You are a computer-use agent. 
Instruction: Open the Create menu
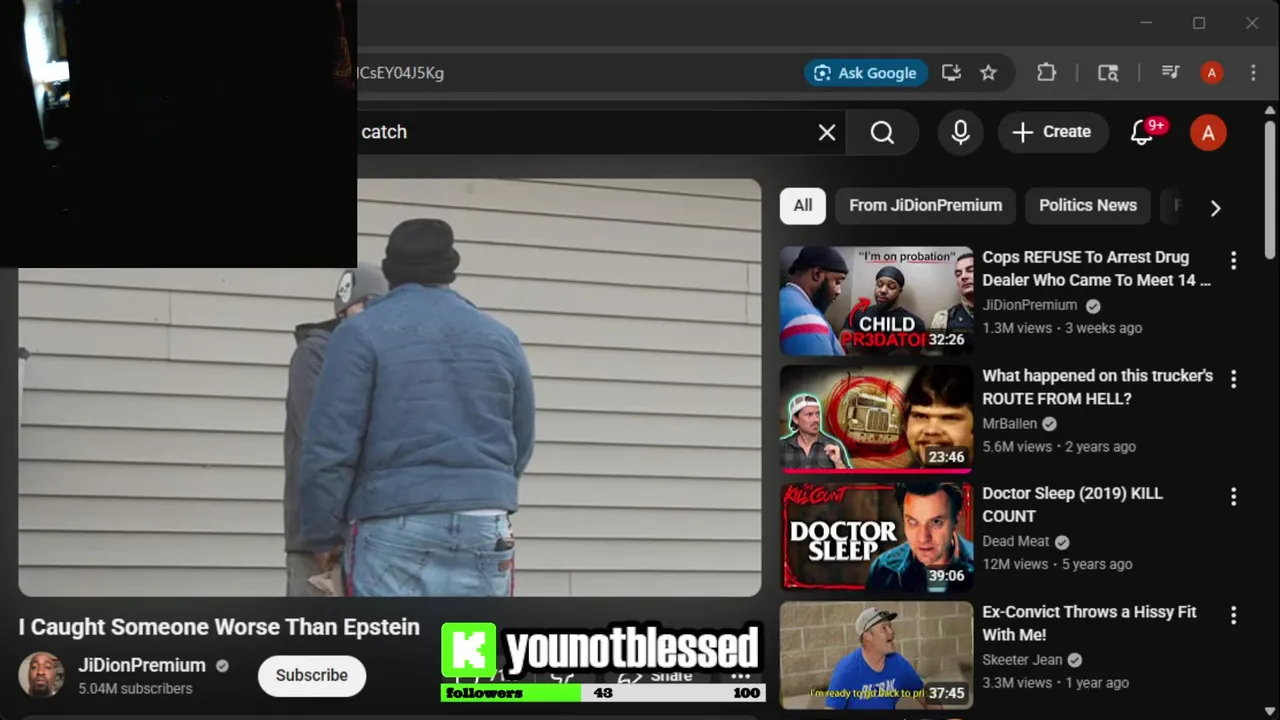(1051, 132)
